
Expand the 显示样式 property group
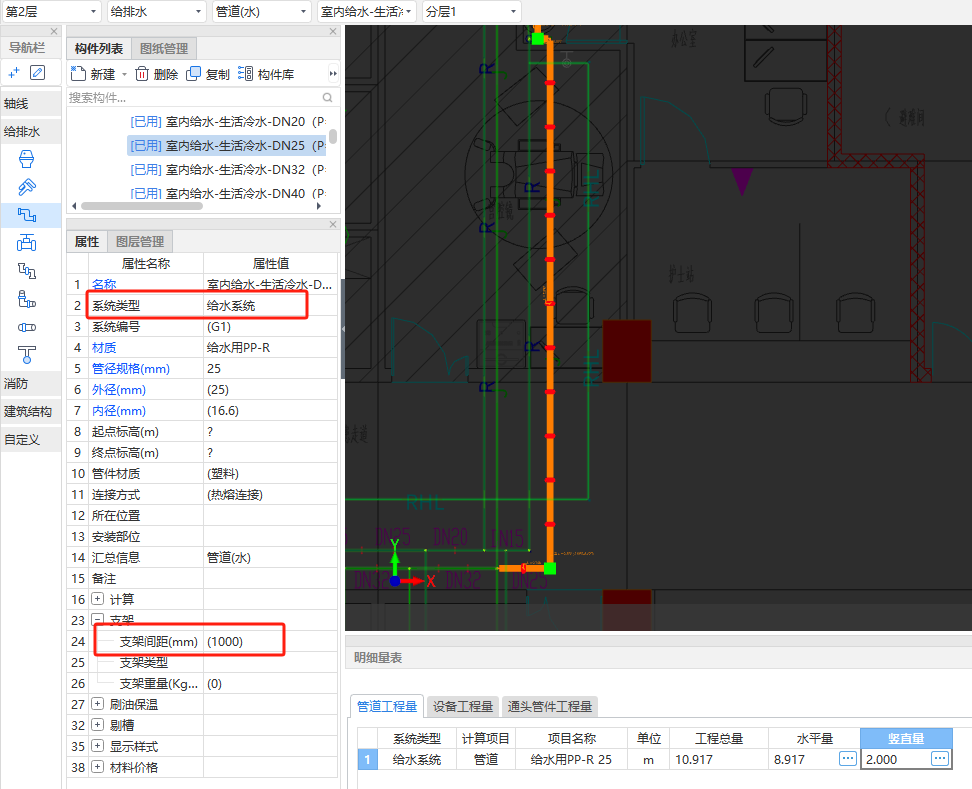click(97, 746)
